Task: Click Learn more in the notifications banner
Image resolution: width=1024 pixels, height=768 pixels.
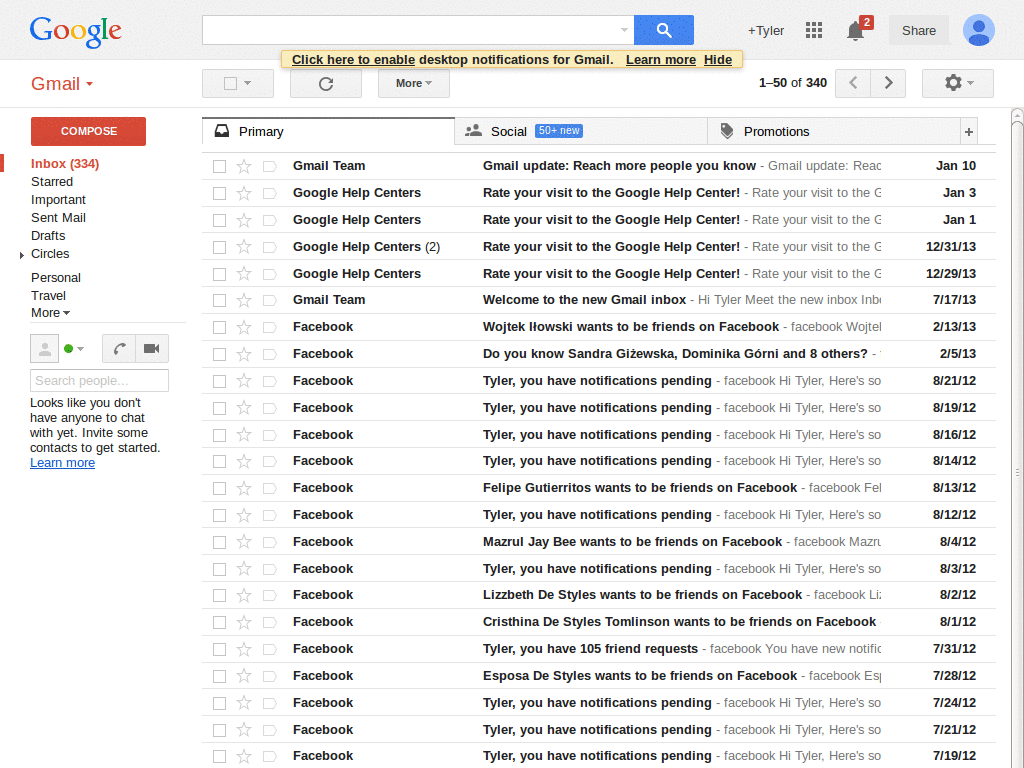Action: click(x=661, y=60)
